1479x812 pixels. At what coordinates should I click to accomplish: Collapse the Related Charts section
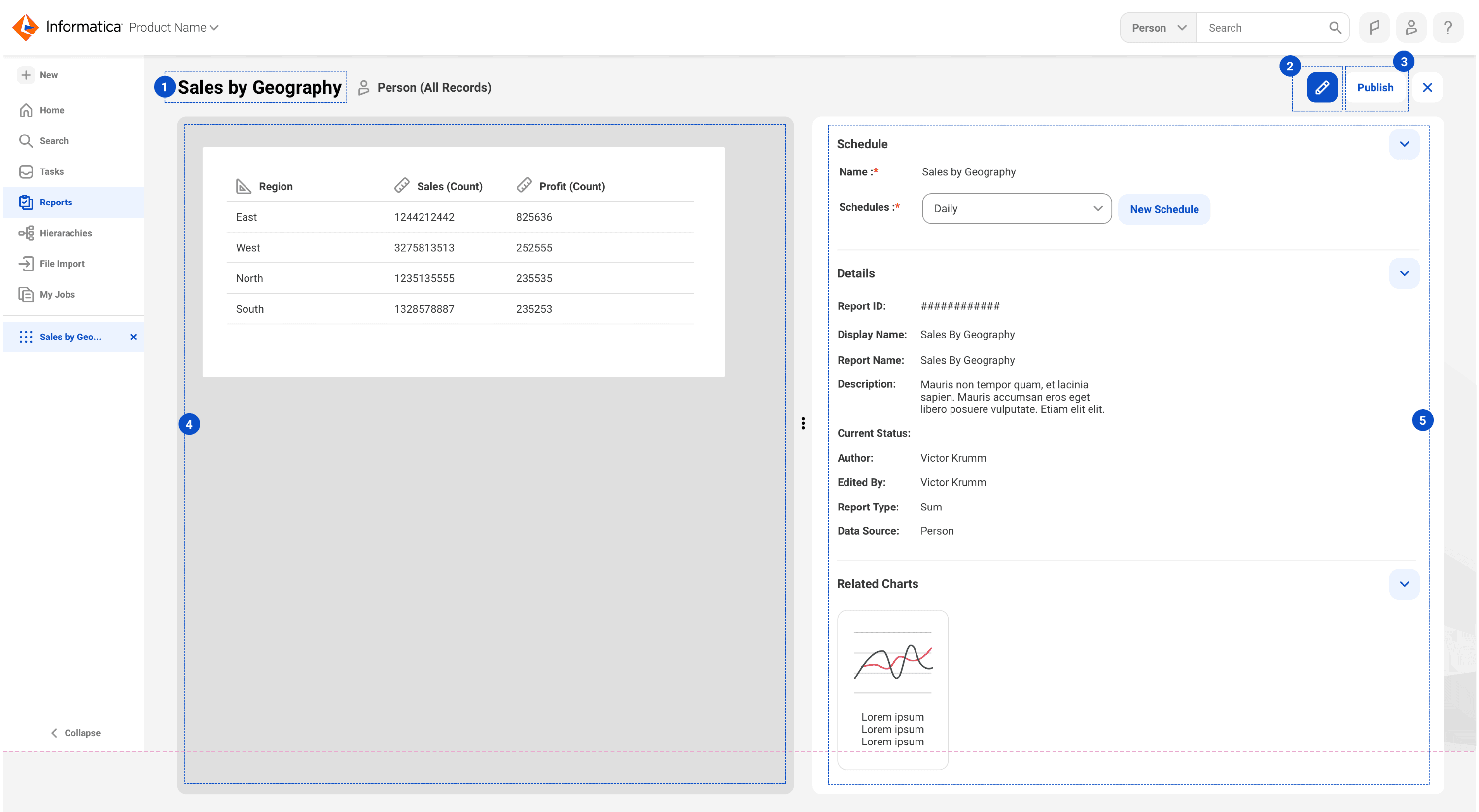click(x=1404, y=584)
